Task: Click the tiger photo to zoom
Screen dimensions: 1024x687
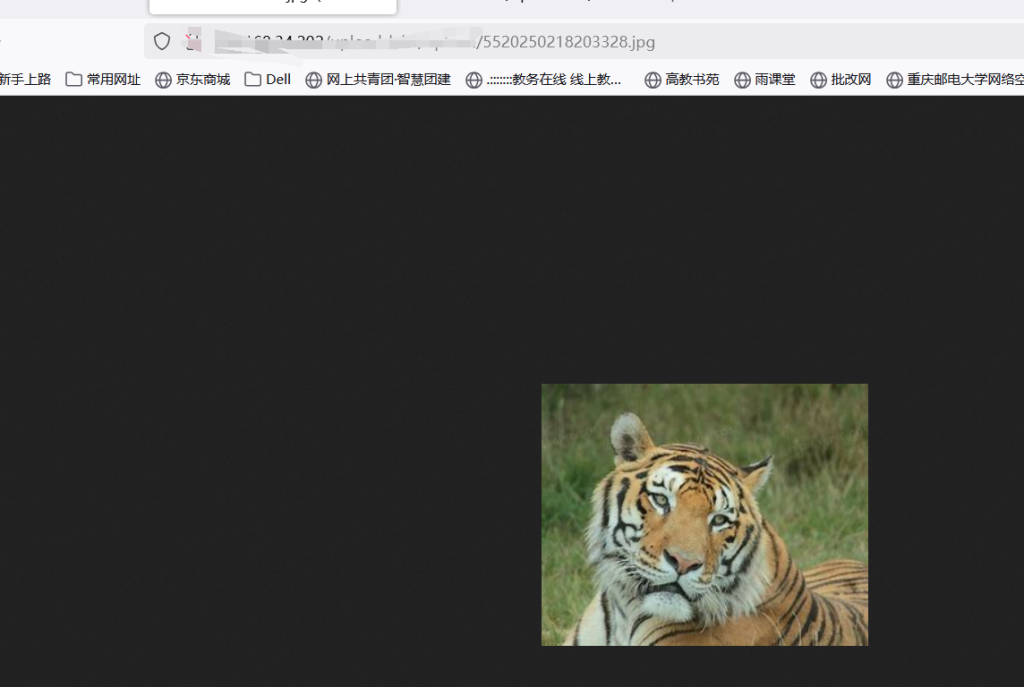Action: point(705,515)
